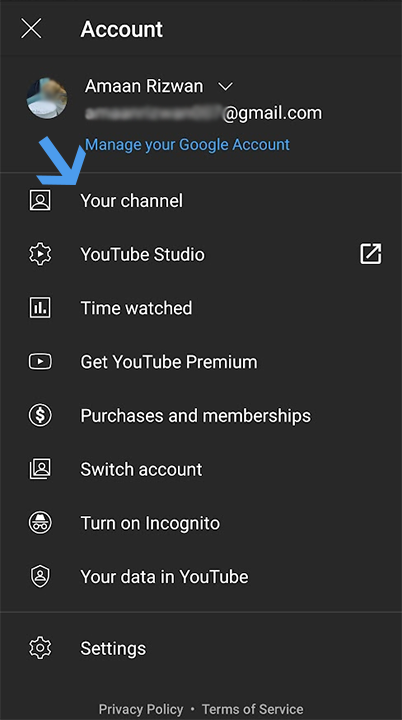The image size is (402, 720).
Task: Click the Incognito spy icon
Action: (40, 523)
